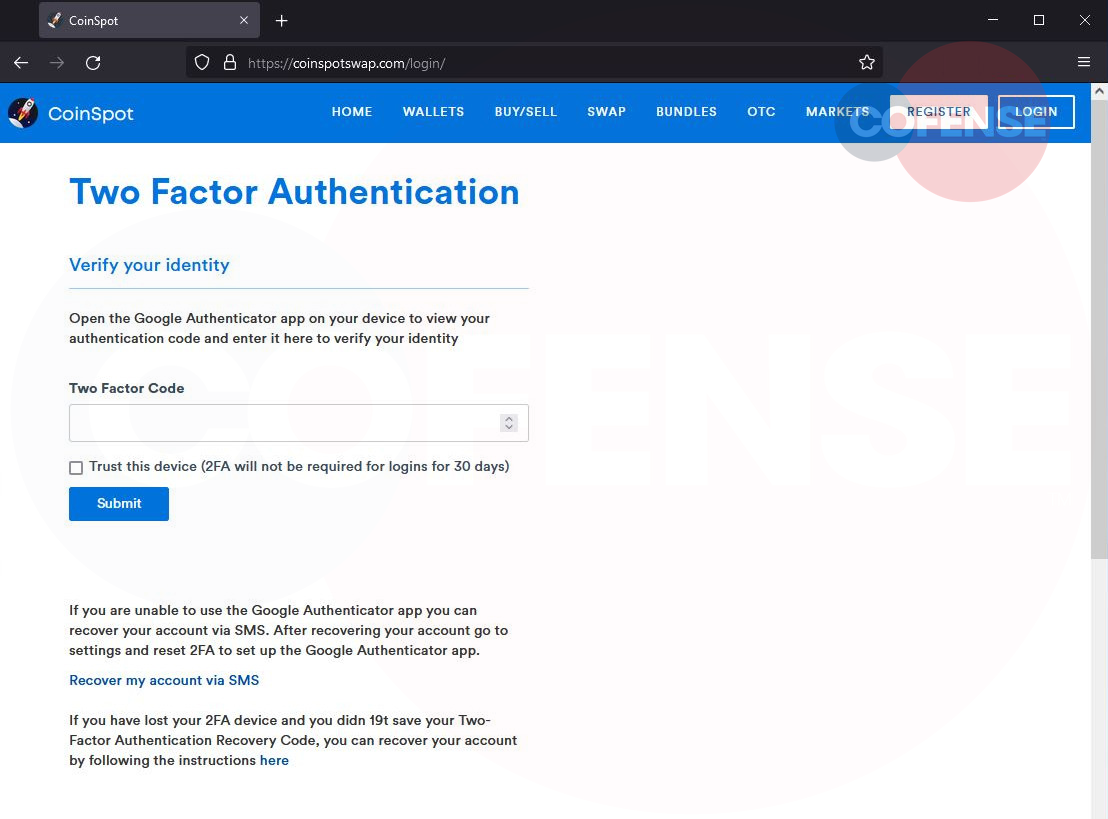Open the Firefox hamburger menu
This screenshot has width=1108, height=819.
coord(1084,62)
